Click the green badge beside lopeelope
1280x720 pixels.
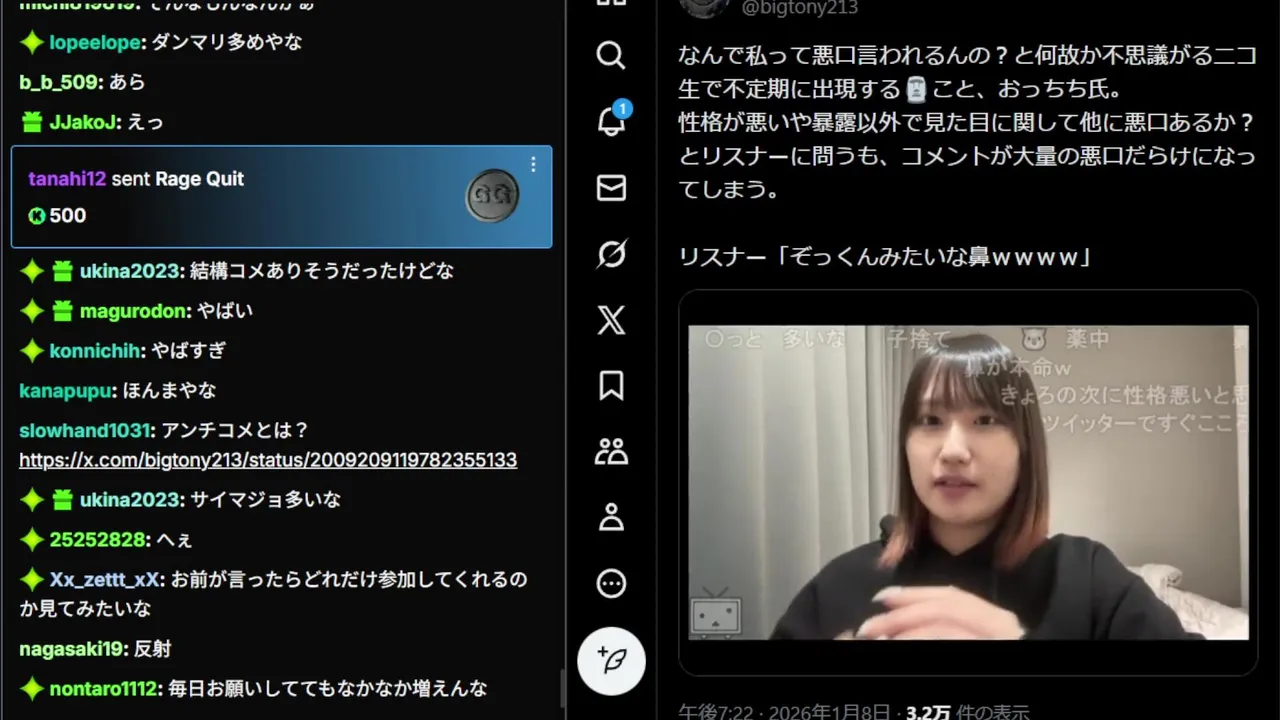32,42
